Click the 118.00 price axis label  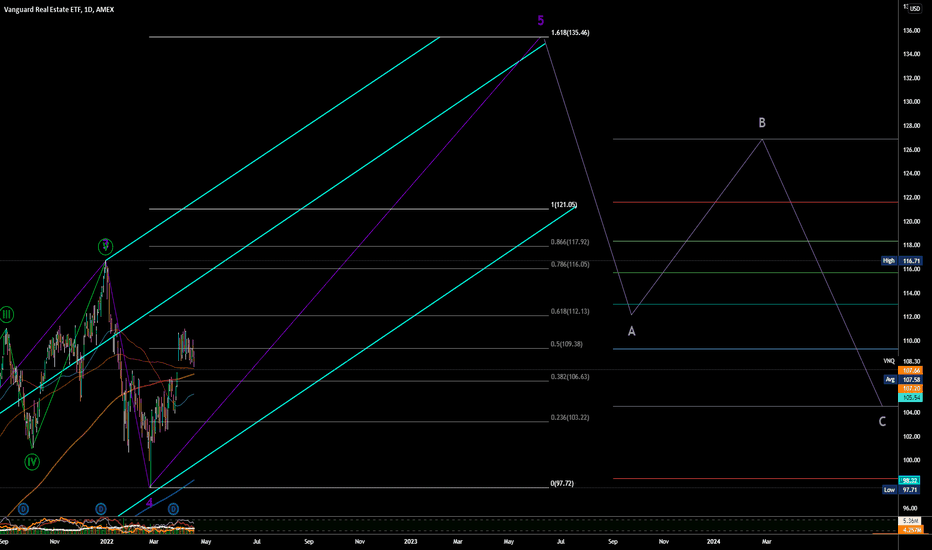click(x=911, y=245)
